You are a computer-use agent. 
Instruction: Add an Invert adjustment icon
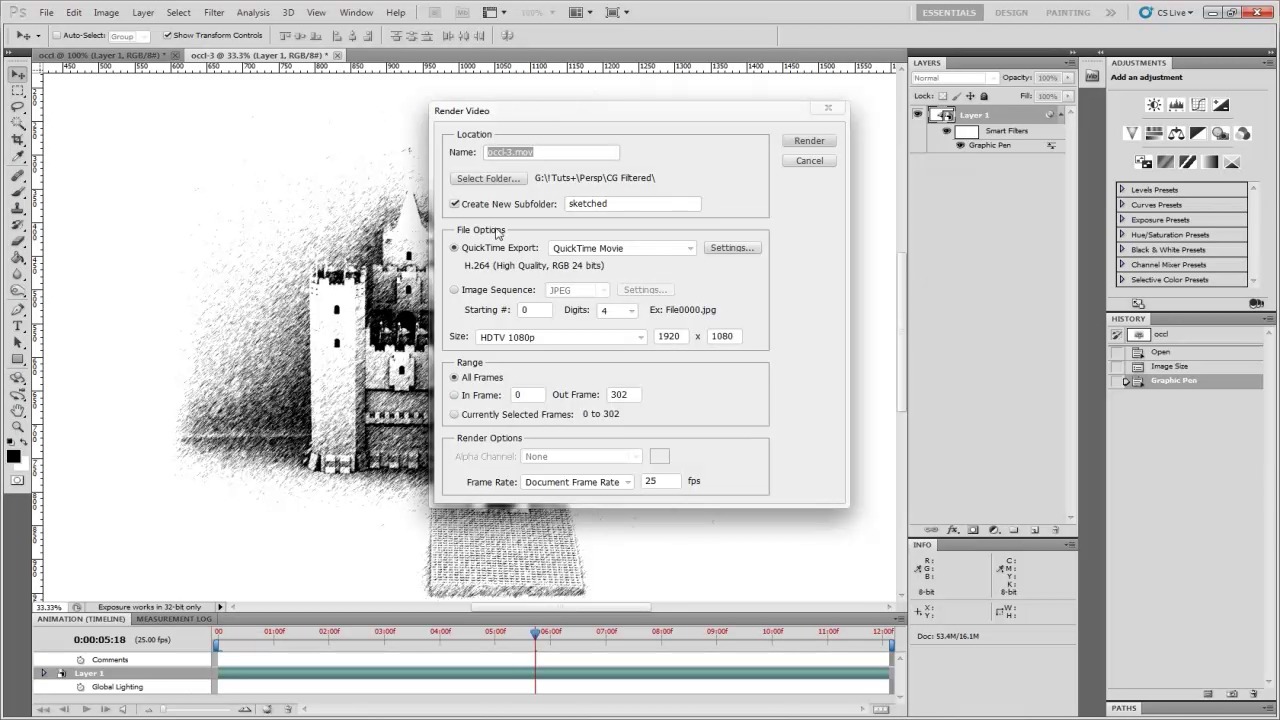[x=1143, y=162]
